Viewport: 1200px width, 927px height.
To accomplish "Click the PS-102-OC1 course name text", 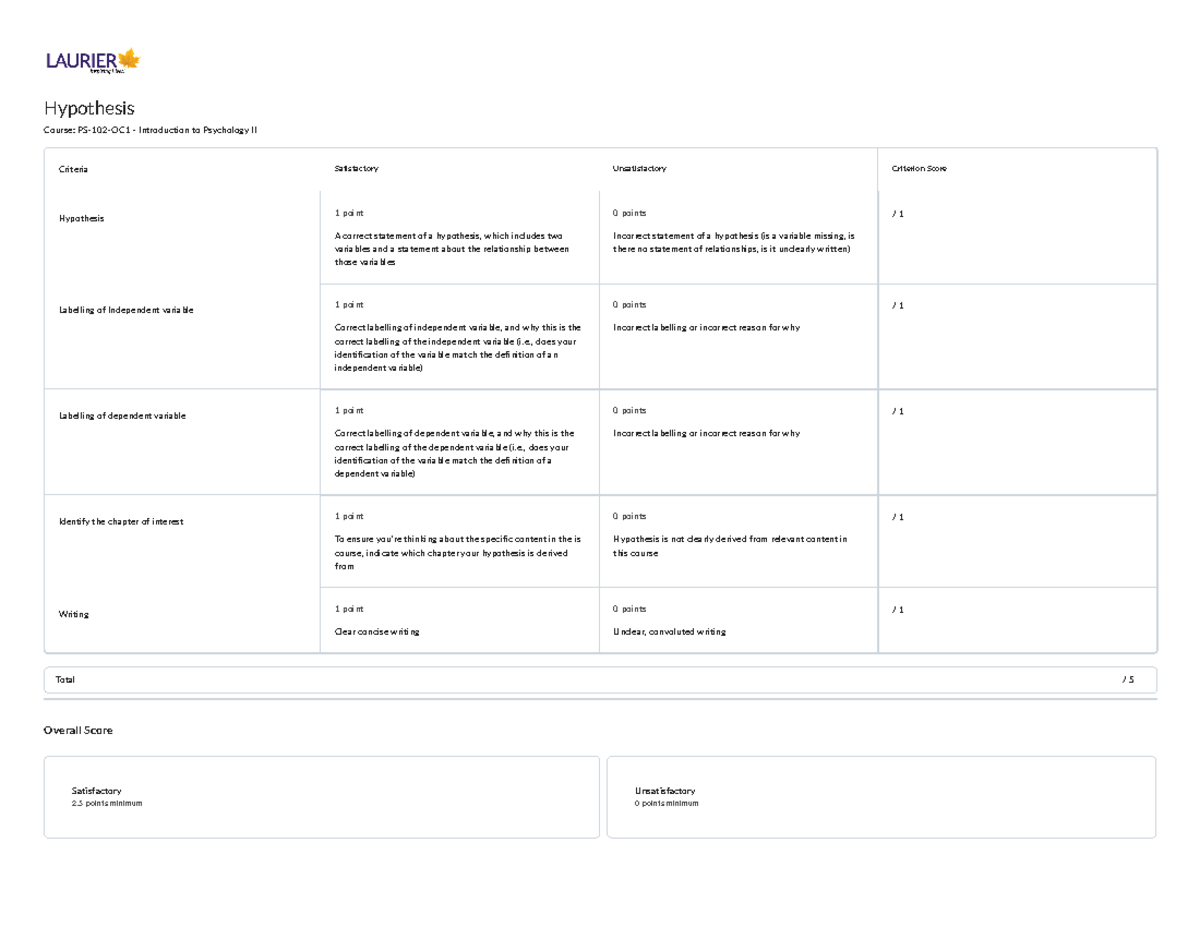I will [x=150, y=129].
